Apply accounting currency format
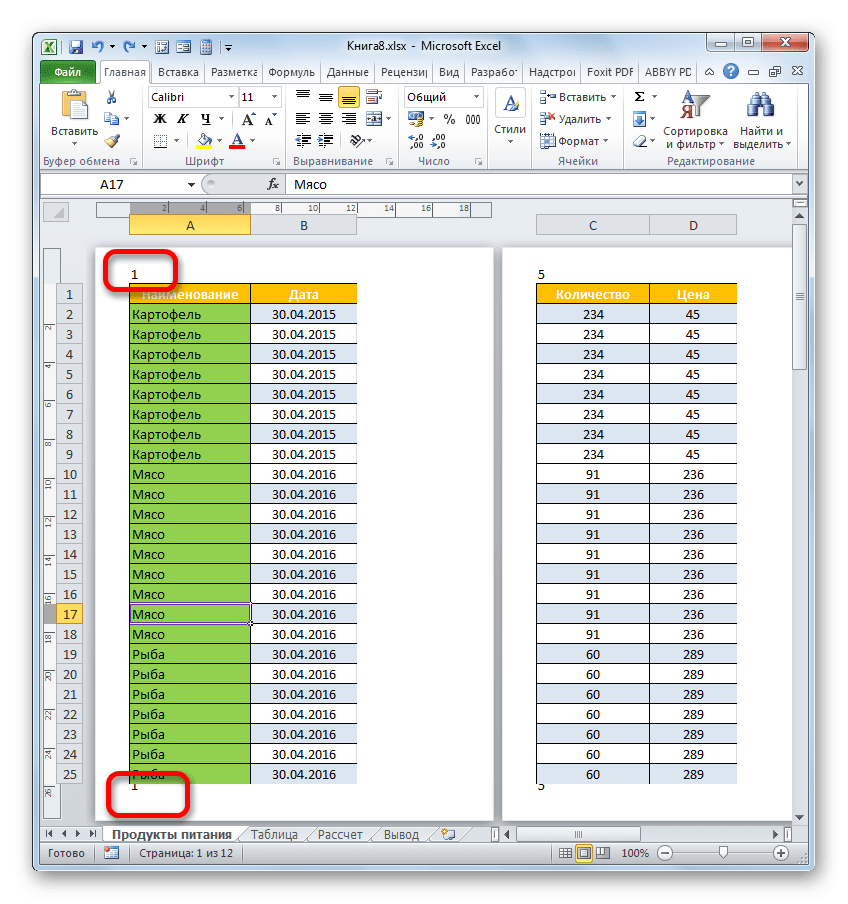 coord(416,119)
